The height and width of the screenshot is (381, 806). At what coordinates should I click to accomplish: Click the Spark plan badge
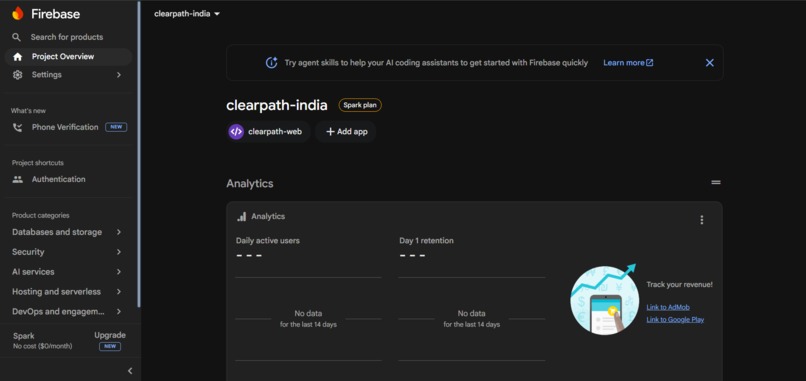(360, 105)
